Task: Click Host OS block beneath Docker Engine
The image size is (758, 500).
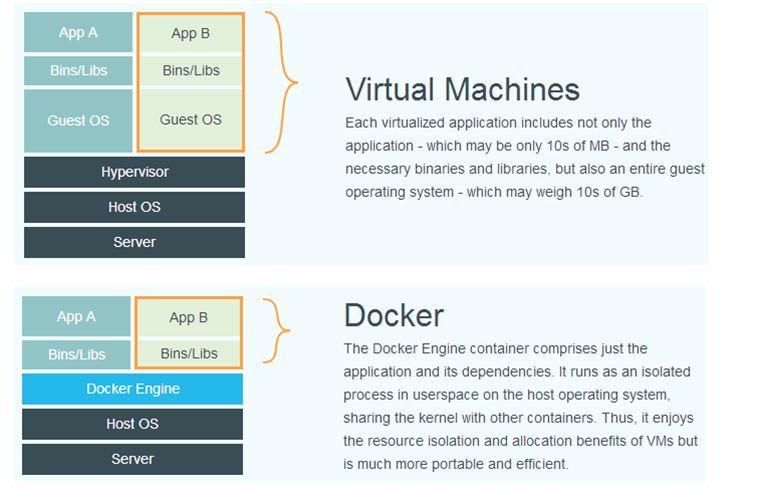Action: coord(132,424)
